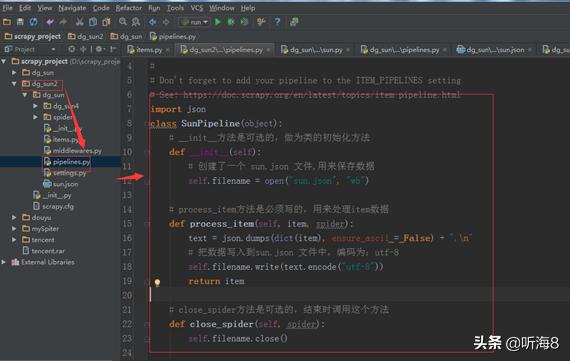Click the Collapse All icon in Project panel

pyautogui.click(x=83, y=49)
